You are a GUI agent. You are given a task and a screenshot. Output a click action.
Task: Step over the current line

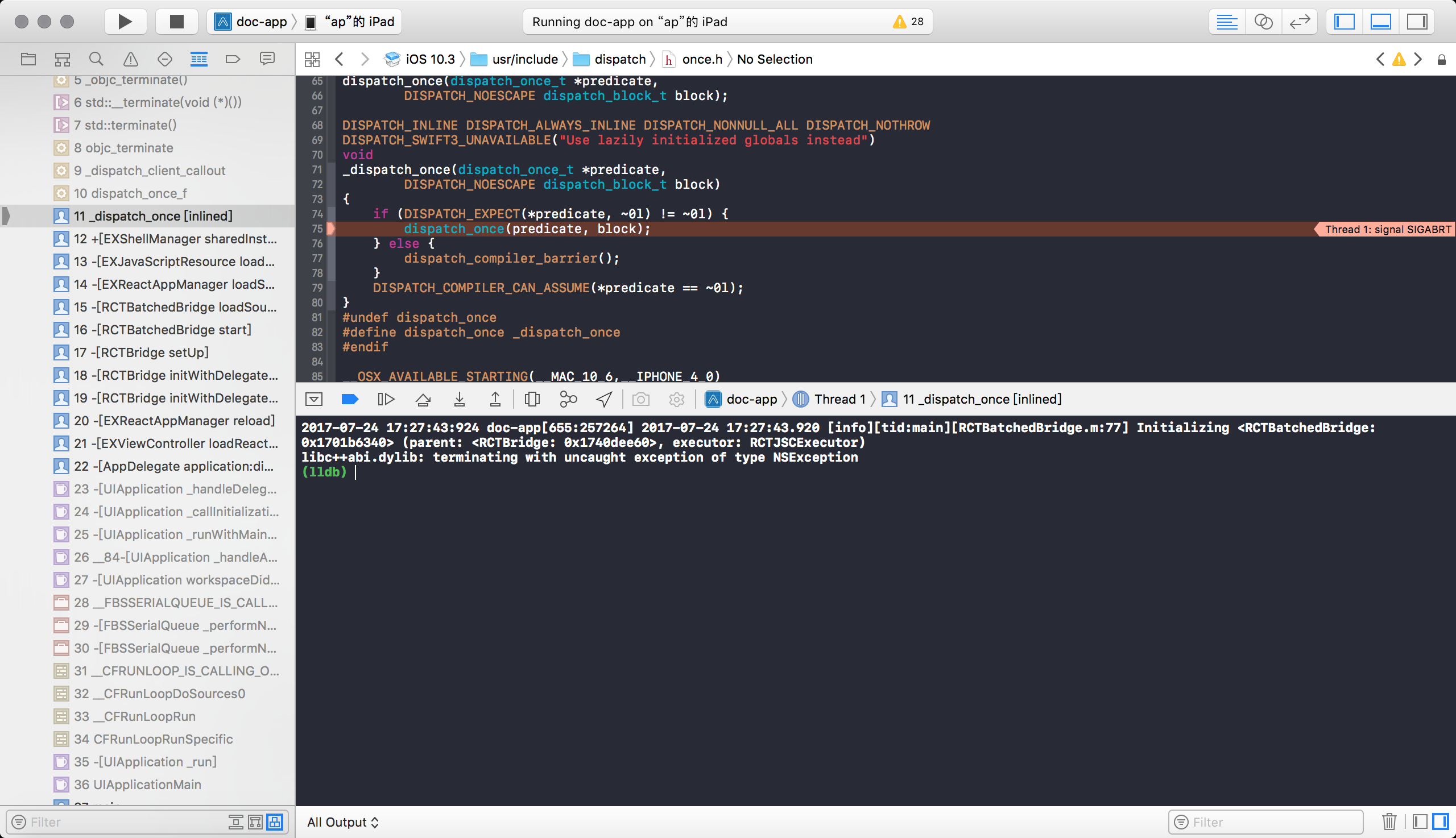click(423, 399)
